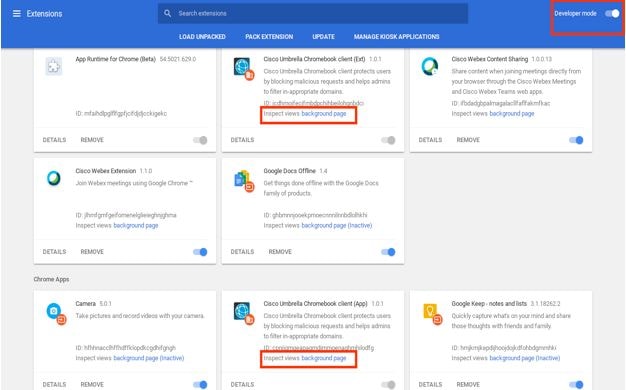Image resolution: width=626 pixels, height=390 pixels.
Task: Toggle Cisco Umbrella client (Ext) switch
Action: tap(388, 140)
